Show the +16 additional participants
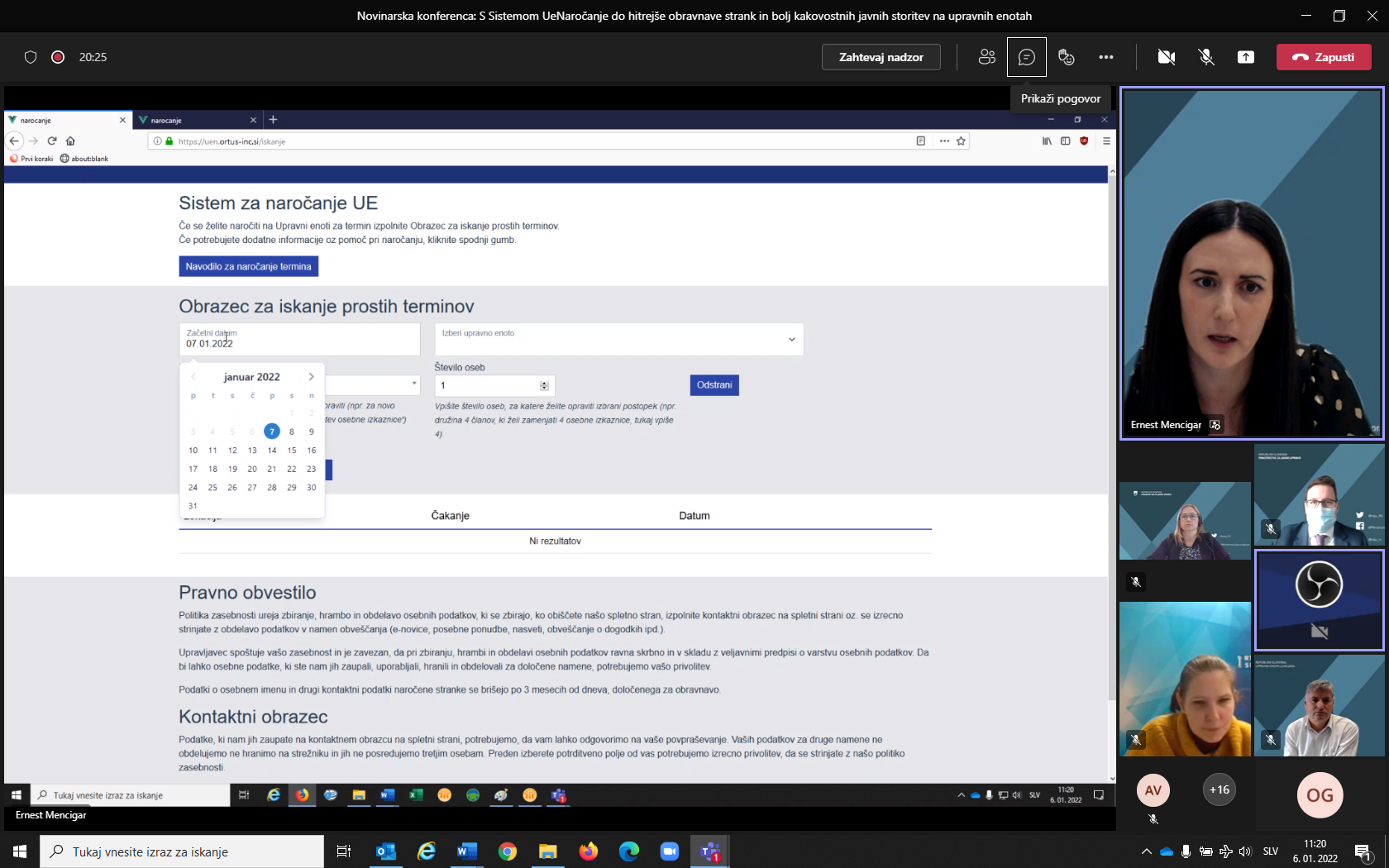The height and width of the screenshot is (868, 1389). [x=1219, y=789]
